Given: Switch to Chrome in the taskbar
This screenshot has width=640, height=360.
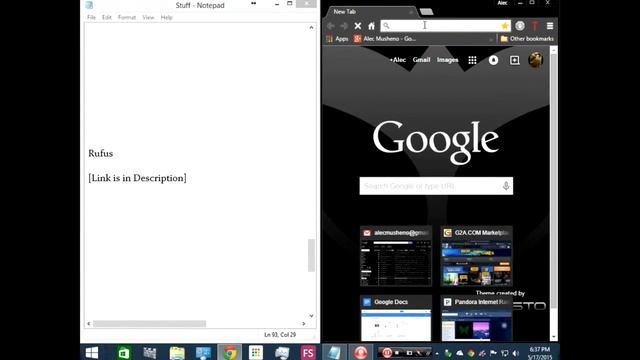Looking at the screenshot, I should (x=230, y=353).
